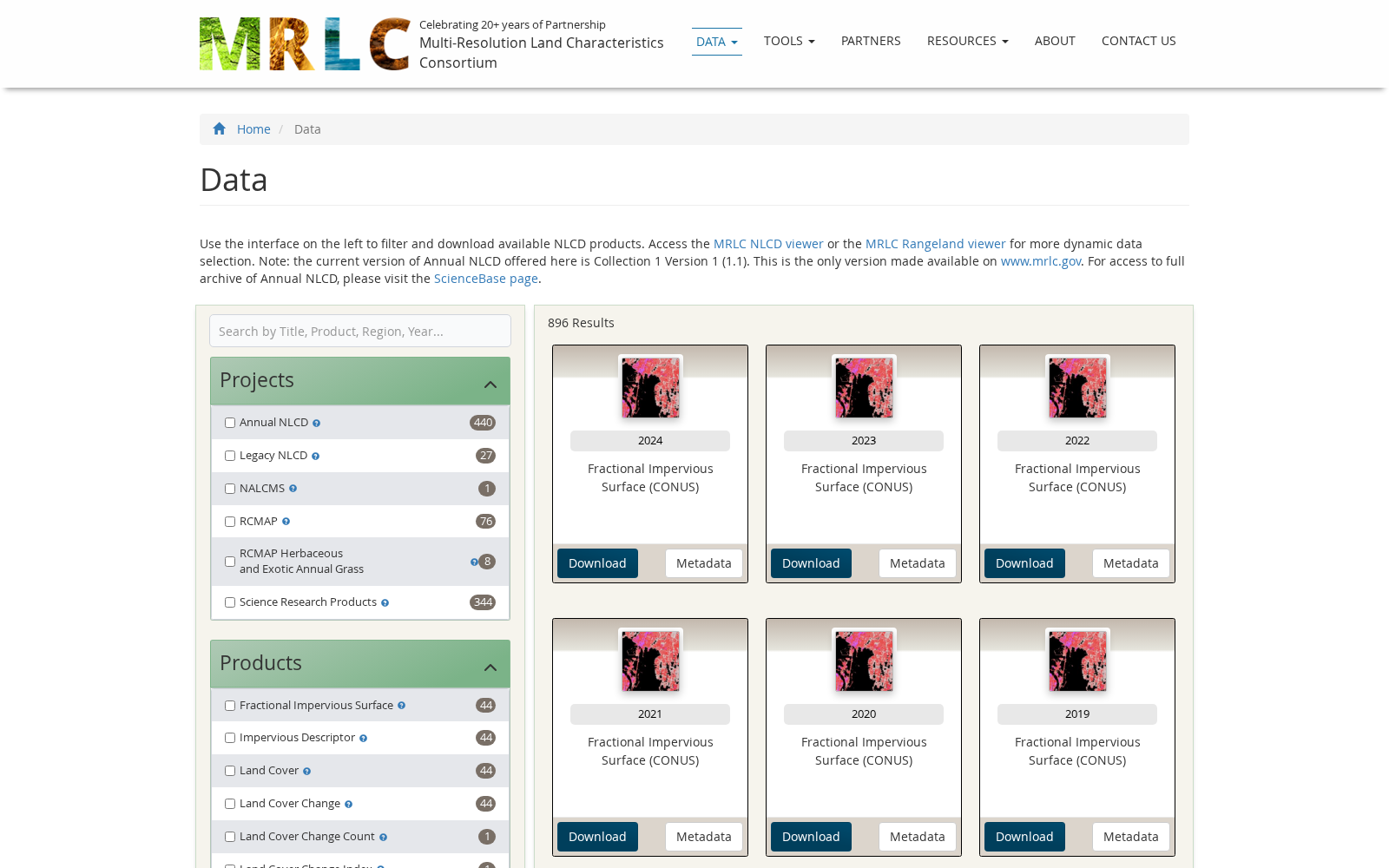The width and height of the screenshot is (1389, 868).
Task: Visit the ScienceBase page link
Action: click(x=486, y=279)
